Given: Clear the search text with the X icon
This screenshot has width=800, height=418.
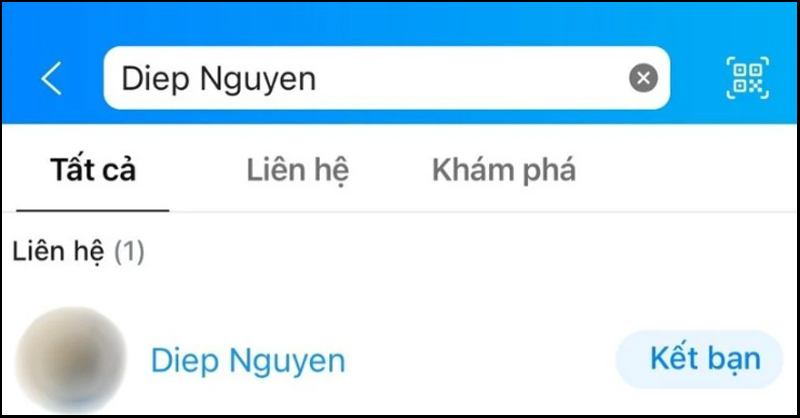Looking at the screenshot, I should coord(643,78).
